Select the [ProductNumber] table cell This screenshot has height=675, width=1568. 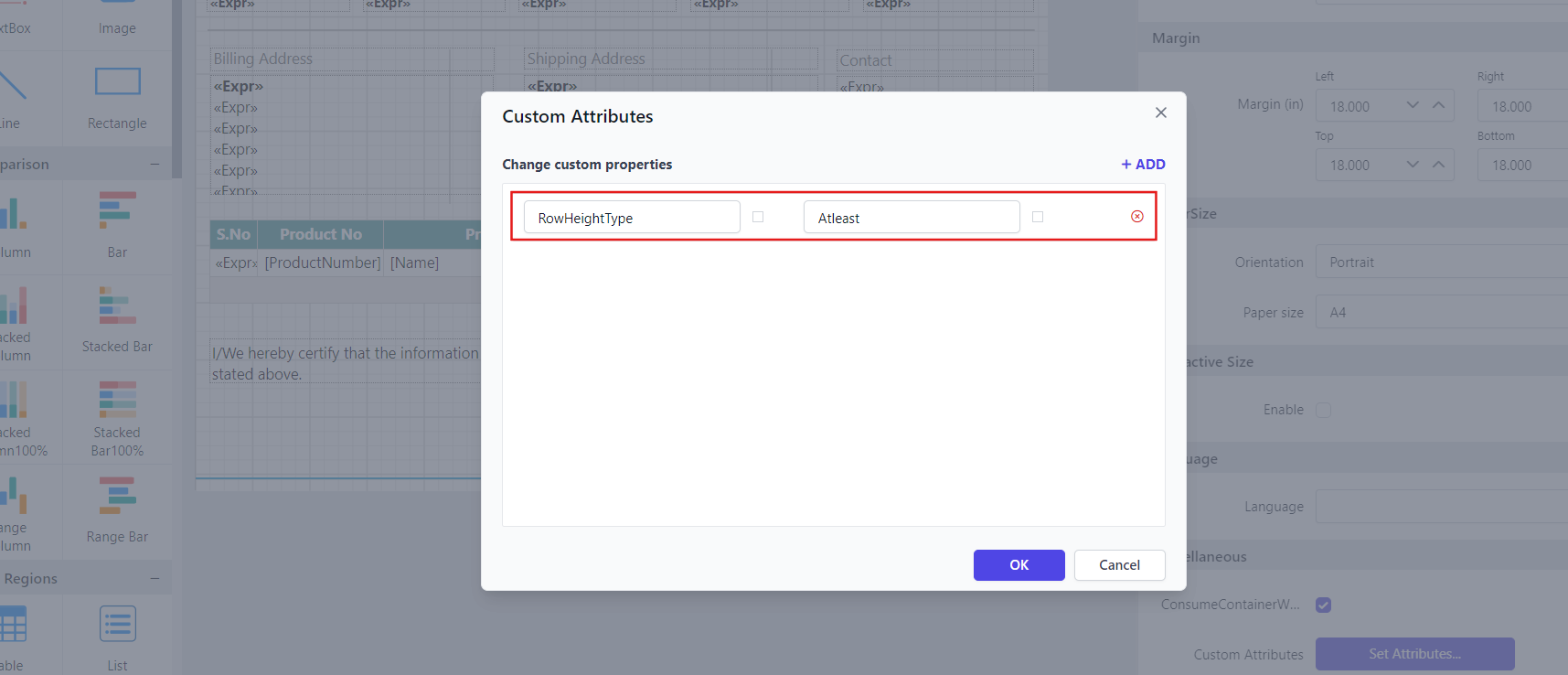coord(322,262)
